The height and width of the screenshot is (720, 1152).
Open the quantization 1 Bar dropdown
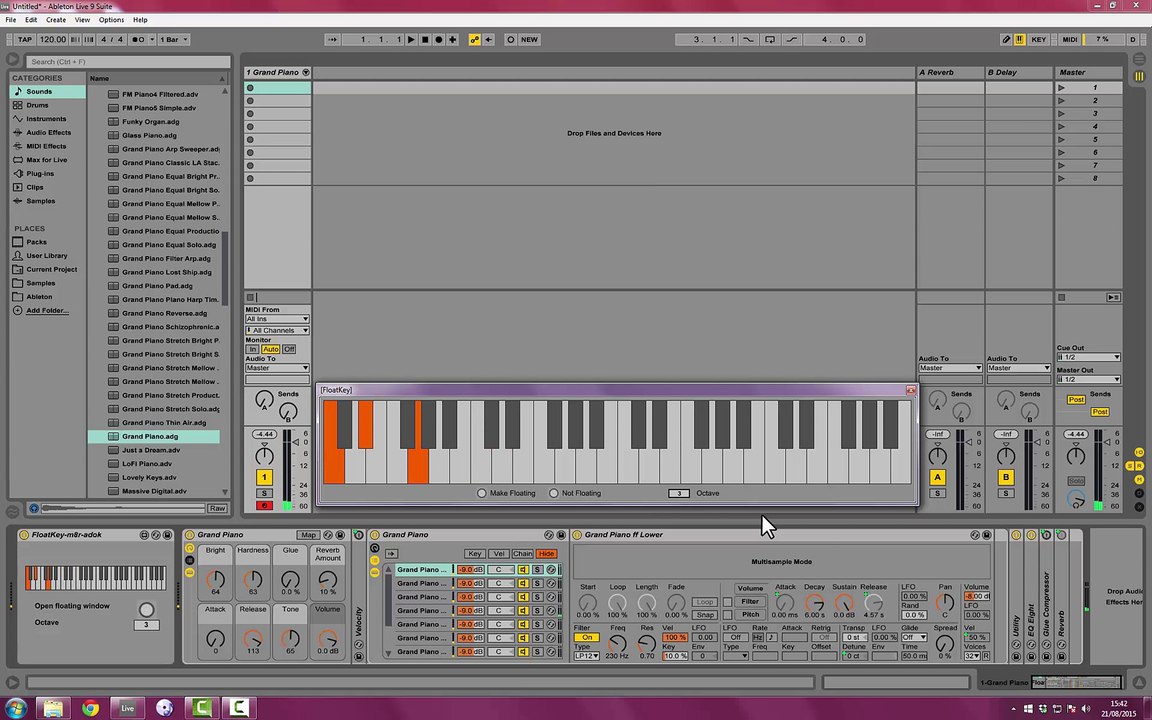[x=174, y=40]
